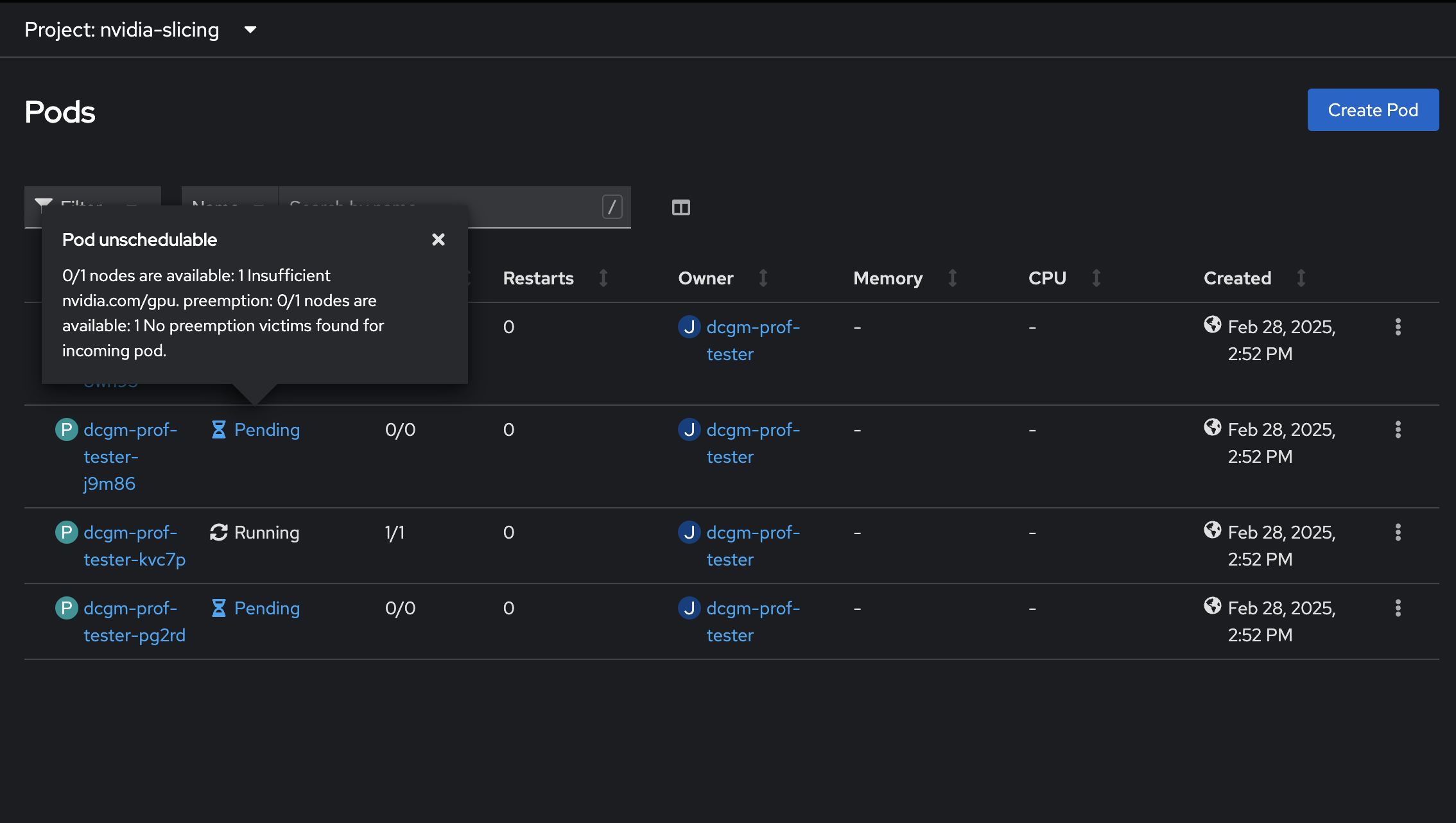Click the slash shortcut hint in search
The width and height of the screenshot is (1456, 823).
(612, 207)
